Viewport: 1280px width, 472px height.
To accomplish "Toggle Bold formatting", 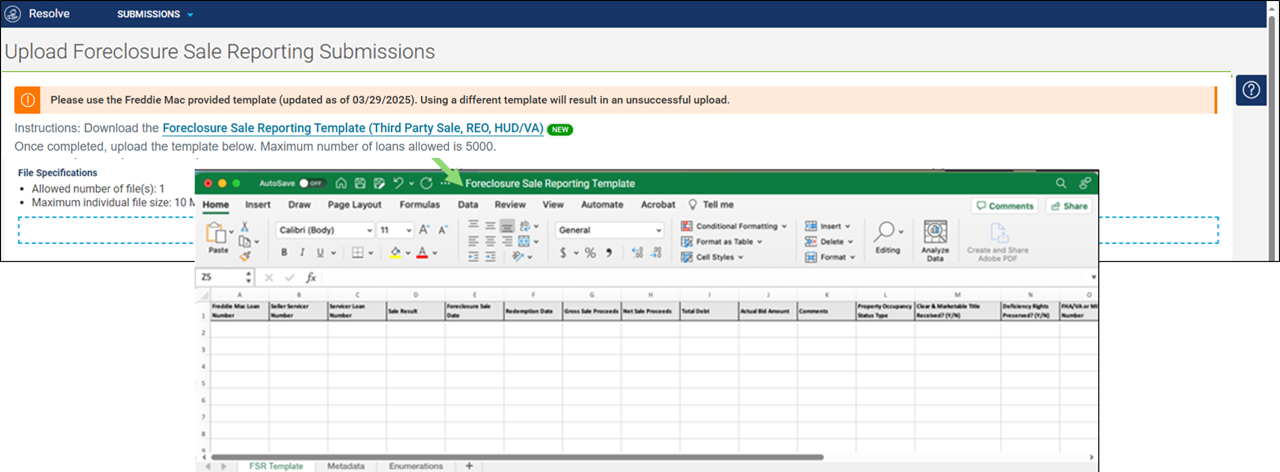I will (x=284, y=253).
